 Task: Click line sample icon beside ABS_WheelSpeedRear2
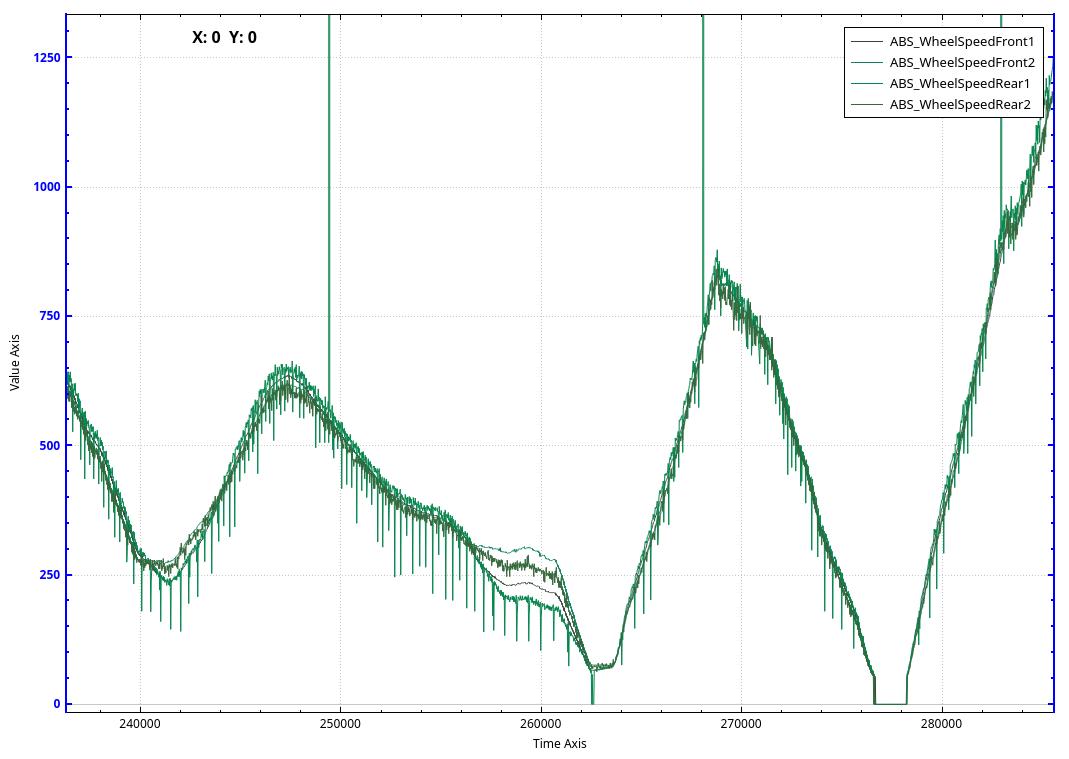(x=866, y=105)
